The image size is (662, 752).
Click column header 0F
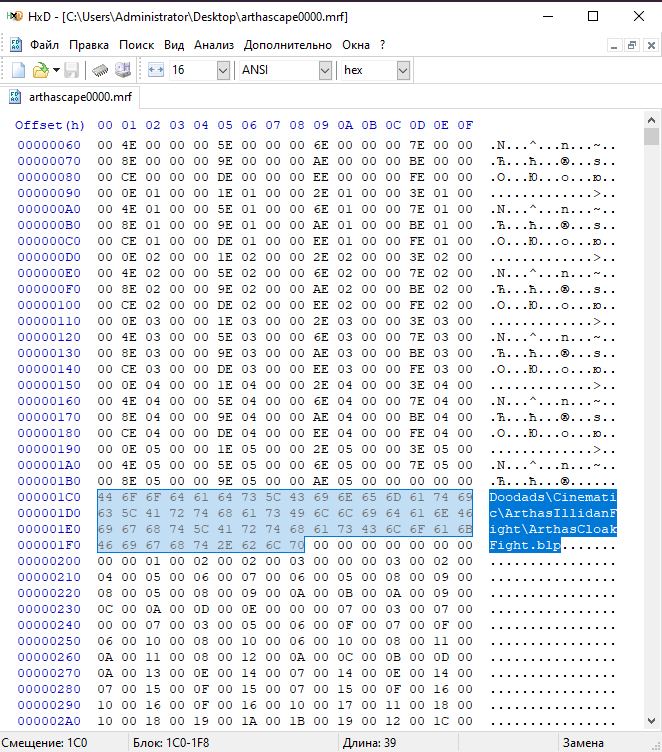(x=465, y=125)
